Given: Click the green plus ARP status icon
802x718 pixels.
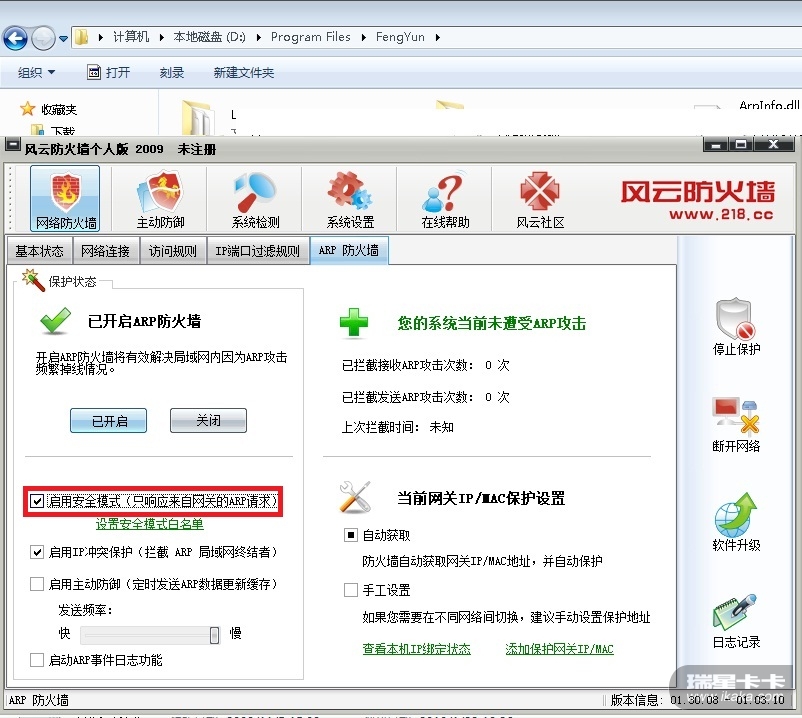Looking at the screenshot, I should click(x=354, y=322).
